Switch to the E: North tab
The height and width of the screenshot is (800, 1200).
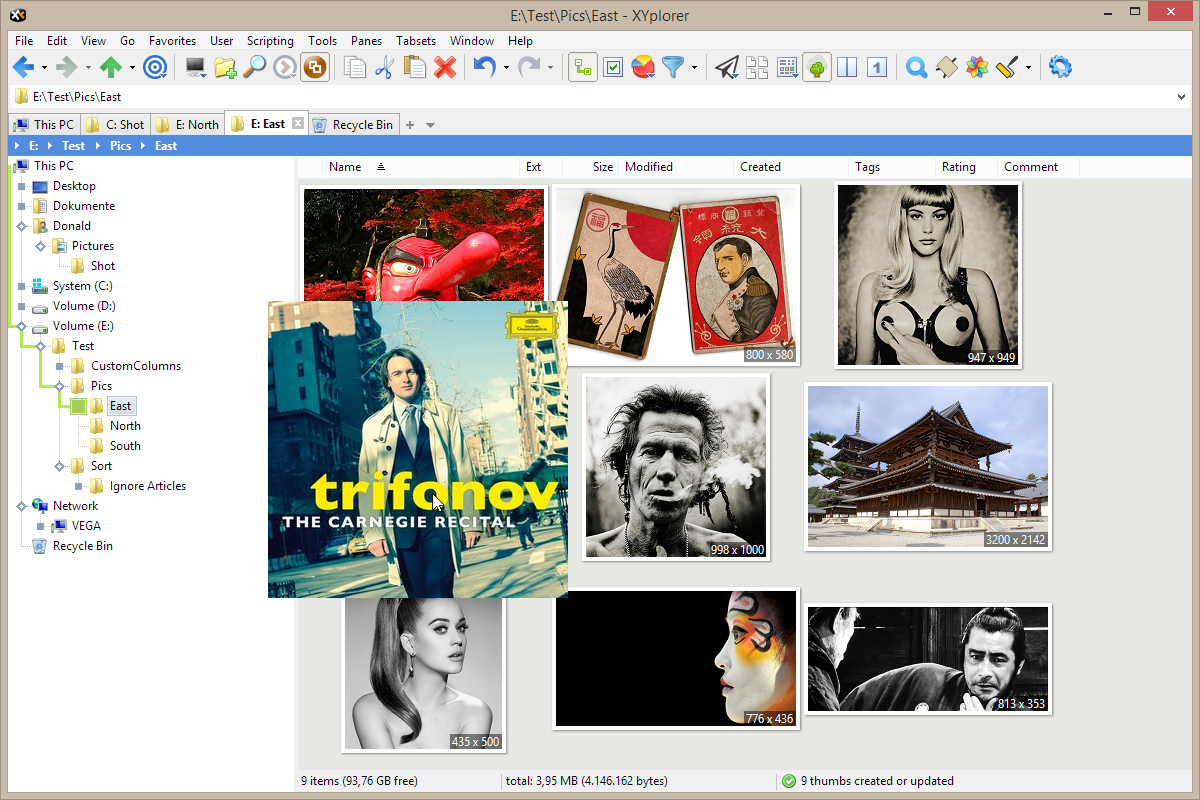tap(187, 125)
